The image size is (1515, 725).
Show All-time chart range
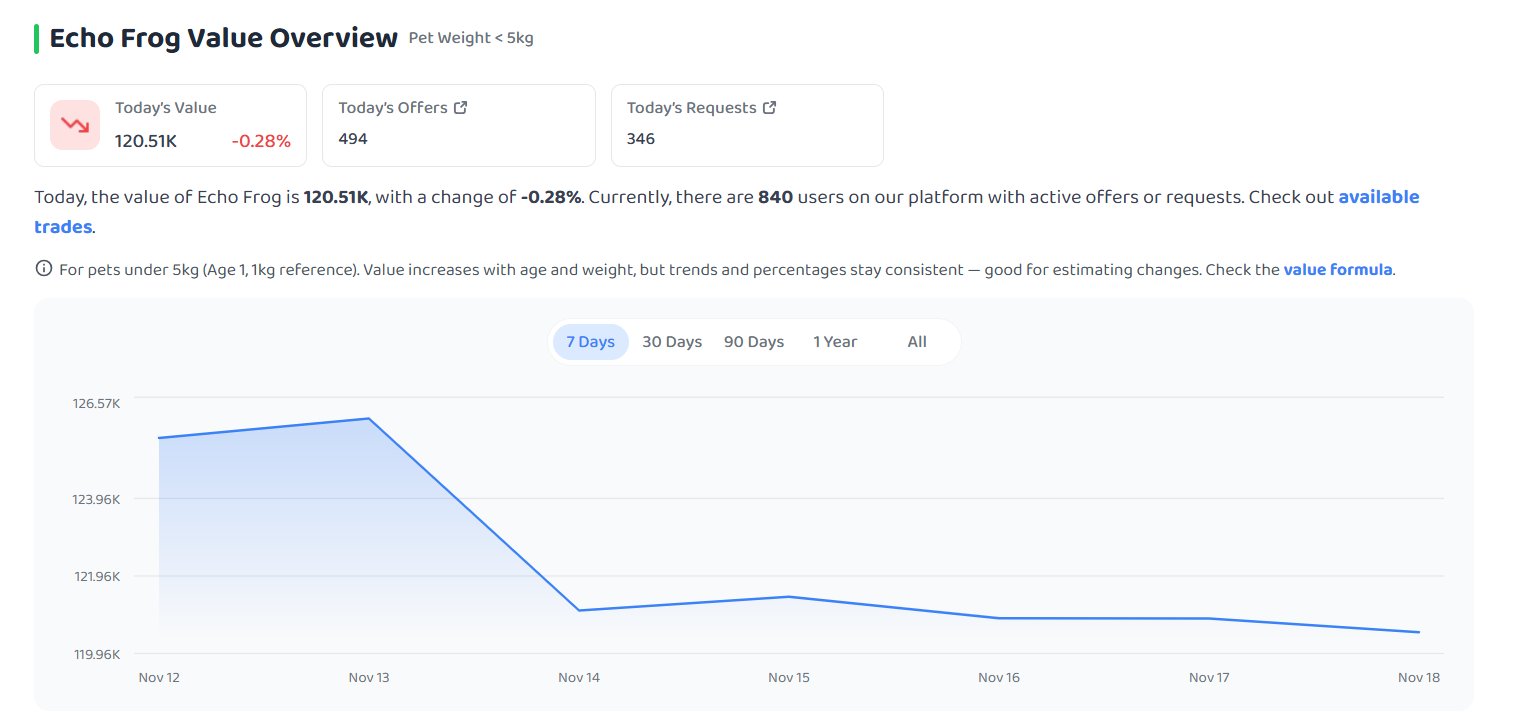click(x=917, y=342)
